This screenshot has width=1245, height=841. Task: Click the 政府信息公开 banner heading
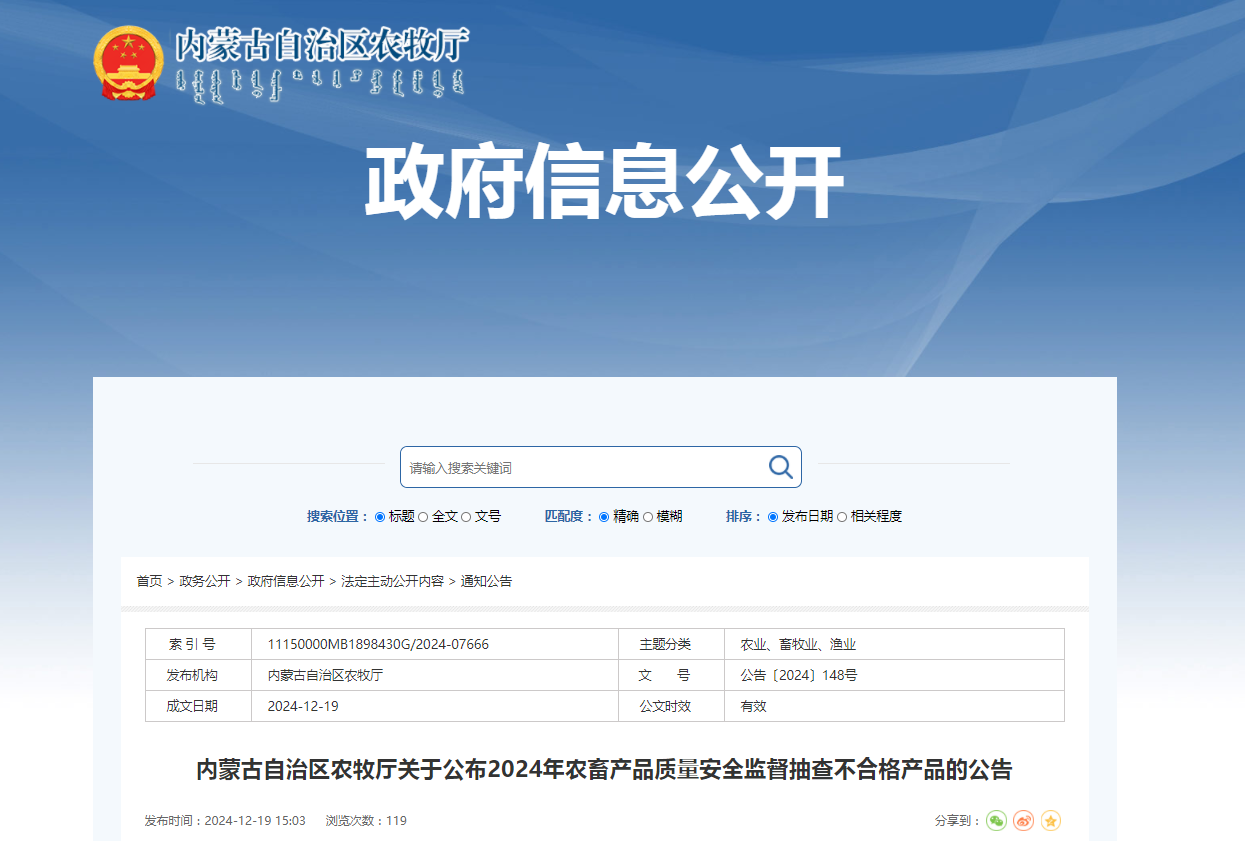pyautogui.click(x=605, y=183)
